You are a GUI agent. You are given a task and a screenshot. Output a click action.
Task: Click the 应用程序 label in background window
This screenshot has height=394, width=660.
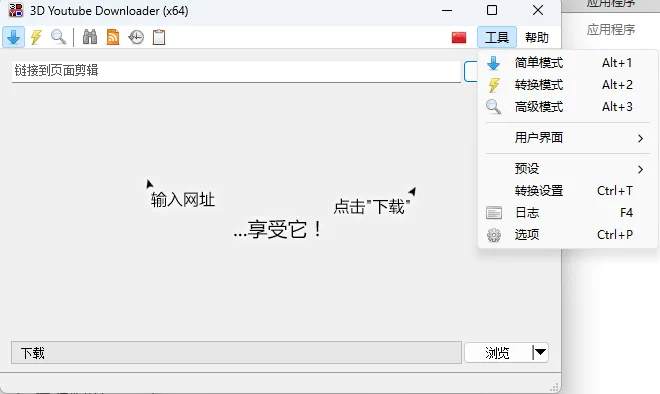point(611,30)
